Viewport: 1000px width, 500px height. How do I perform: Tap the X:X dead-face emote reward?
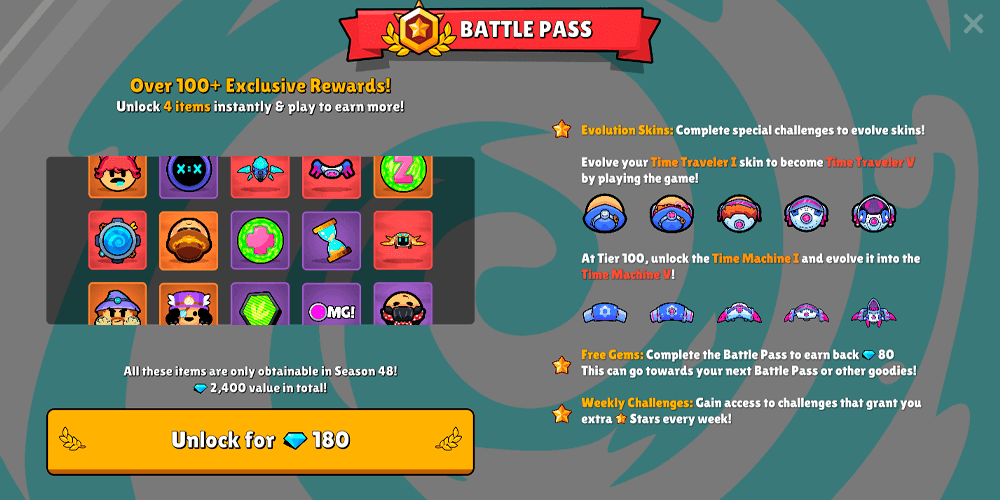point(189,177)
